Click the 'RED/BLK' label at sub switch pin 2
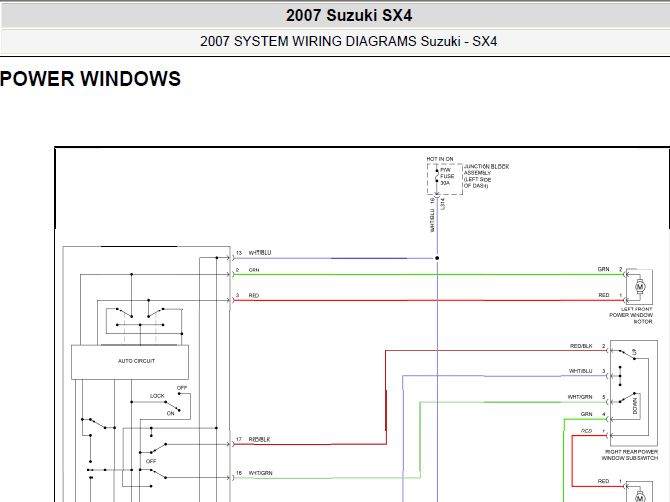 coord(581,346)
